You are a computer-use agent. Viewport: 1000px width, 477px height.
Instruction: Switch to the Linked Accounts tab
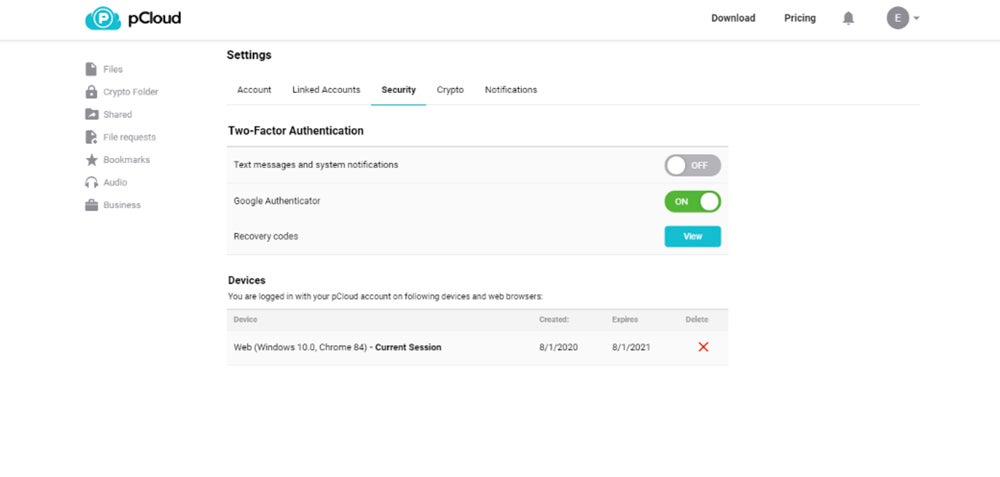coord(326,90)
